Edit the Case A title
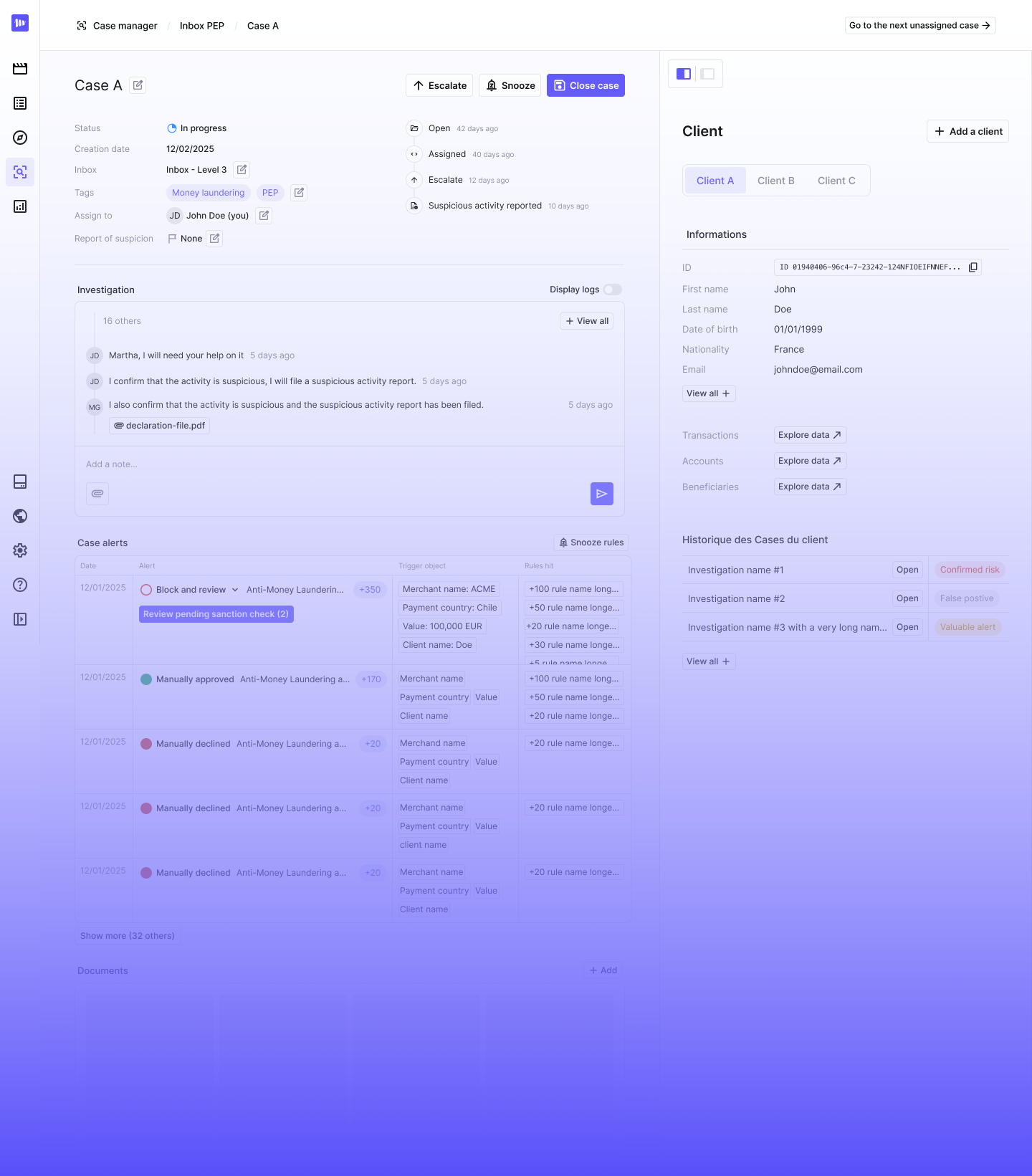 (138, 85)
